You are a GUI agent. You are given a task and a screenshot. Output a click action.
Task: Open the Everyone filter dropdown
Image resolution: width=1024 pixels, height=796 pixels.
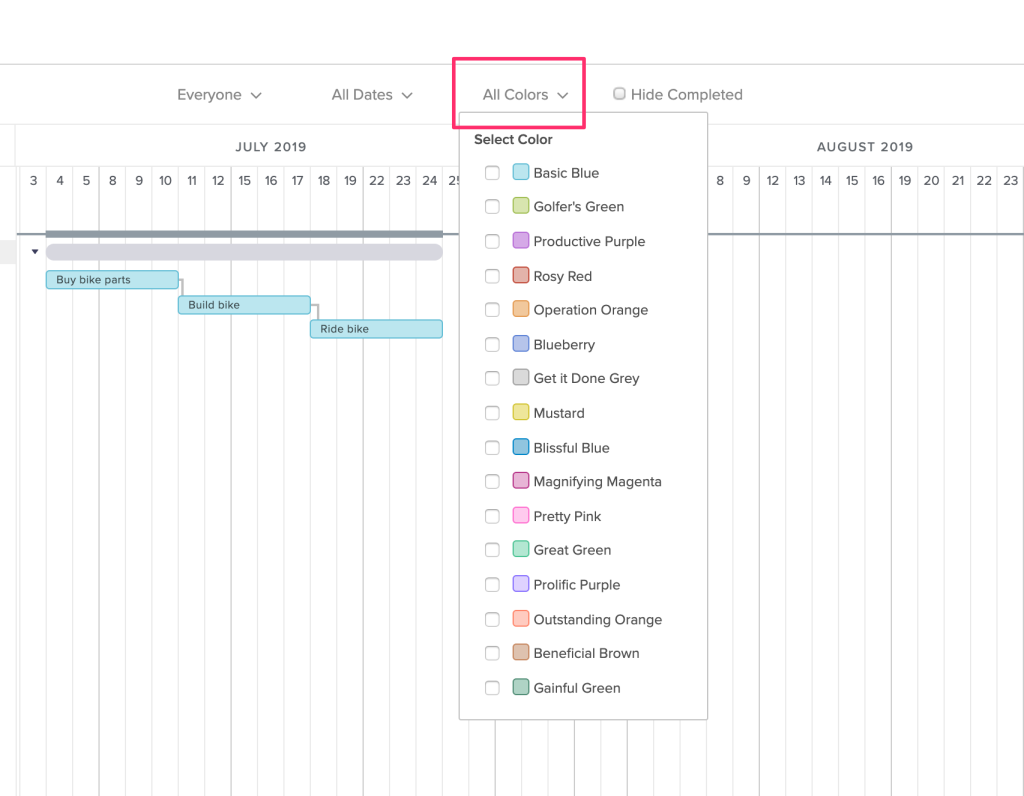point(219,95)
